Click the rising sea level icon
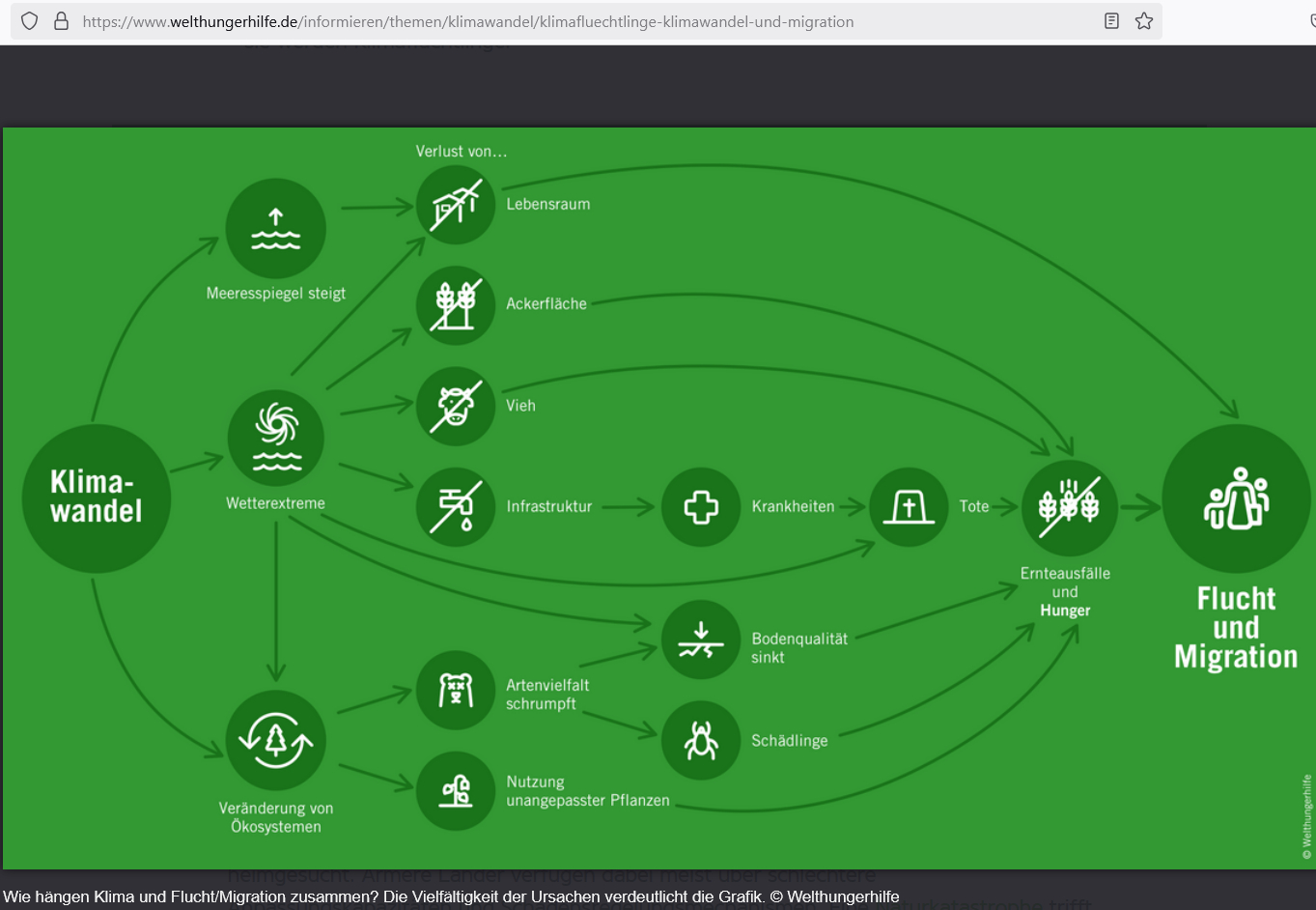 pyautogui.click(x=275, y=228)
